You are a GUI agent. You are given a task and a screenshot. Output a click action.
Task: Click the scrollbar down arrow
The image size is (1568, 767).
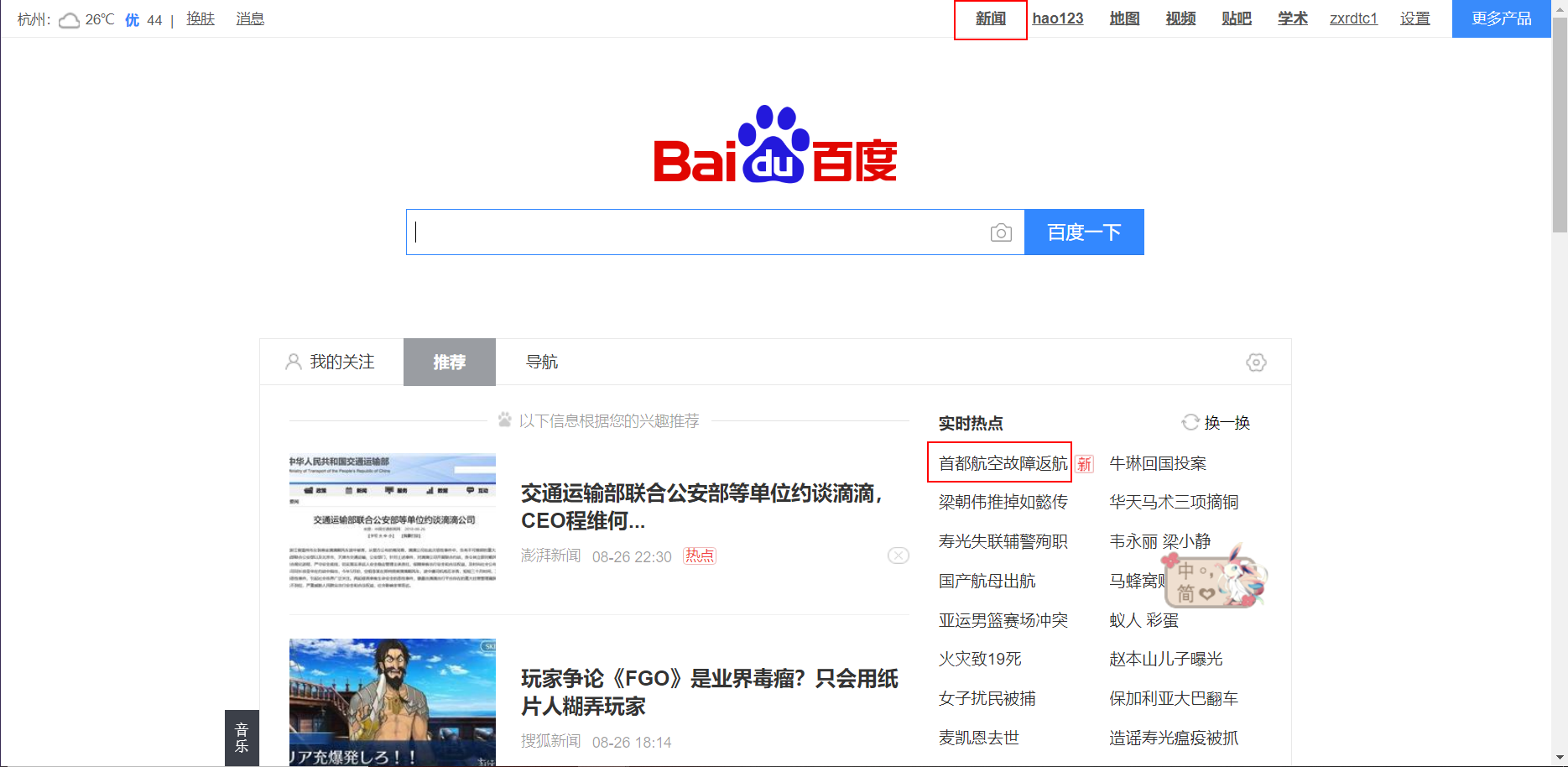click(1560, 759)
